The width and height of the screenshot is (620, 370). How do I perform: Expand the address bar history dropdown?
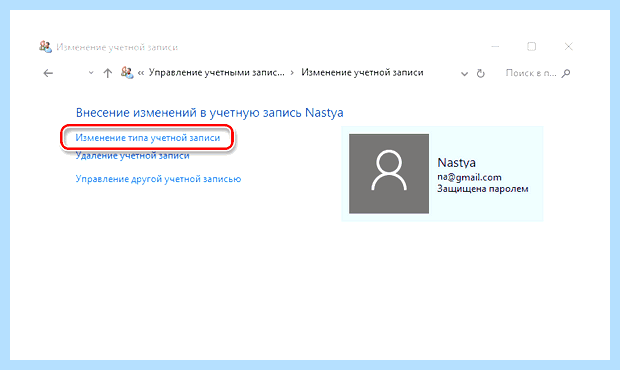[x=464, y=74]
